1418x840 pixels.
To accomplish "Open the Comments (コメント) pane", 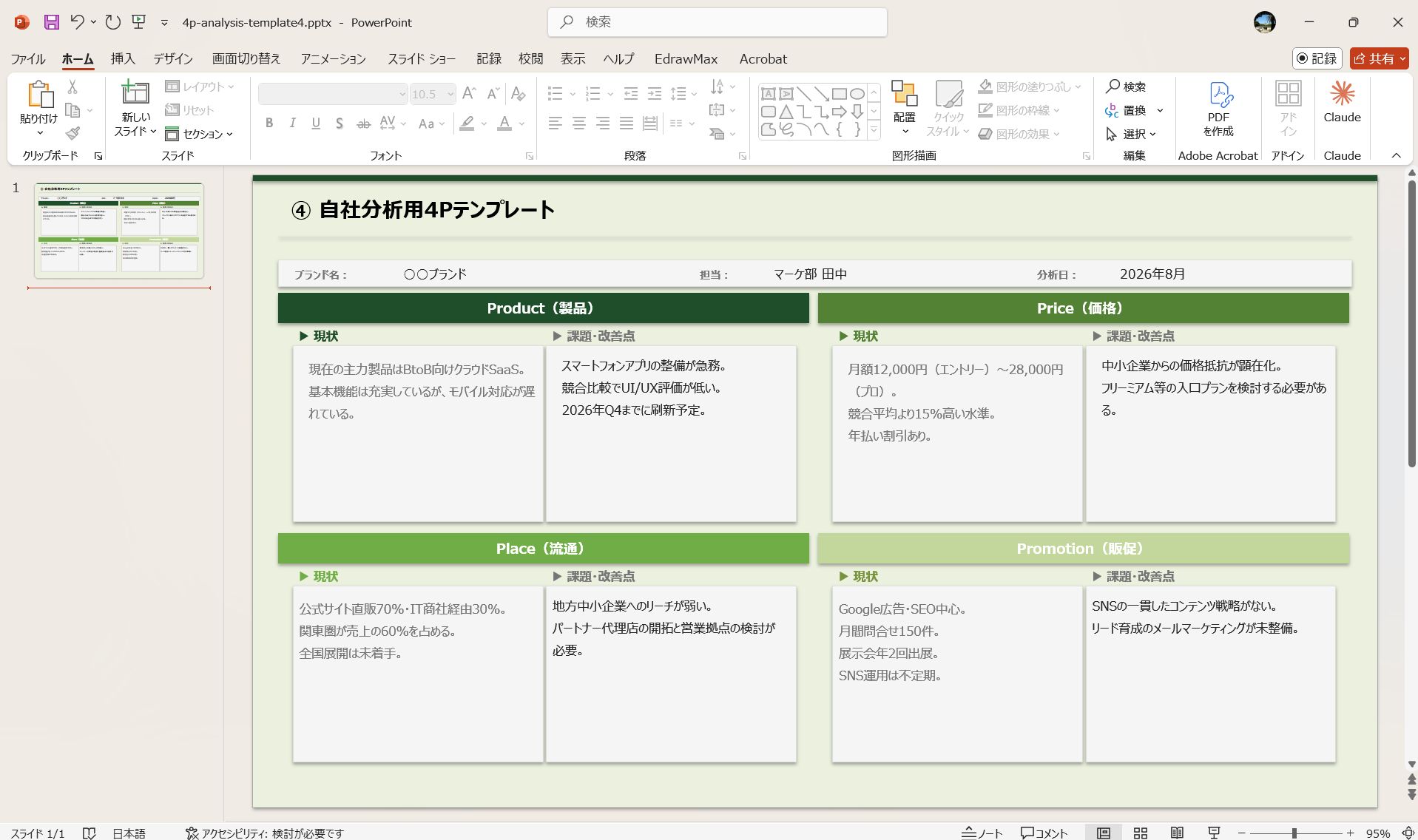I will (1044, 833).
